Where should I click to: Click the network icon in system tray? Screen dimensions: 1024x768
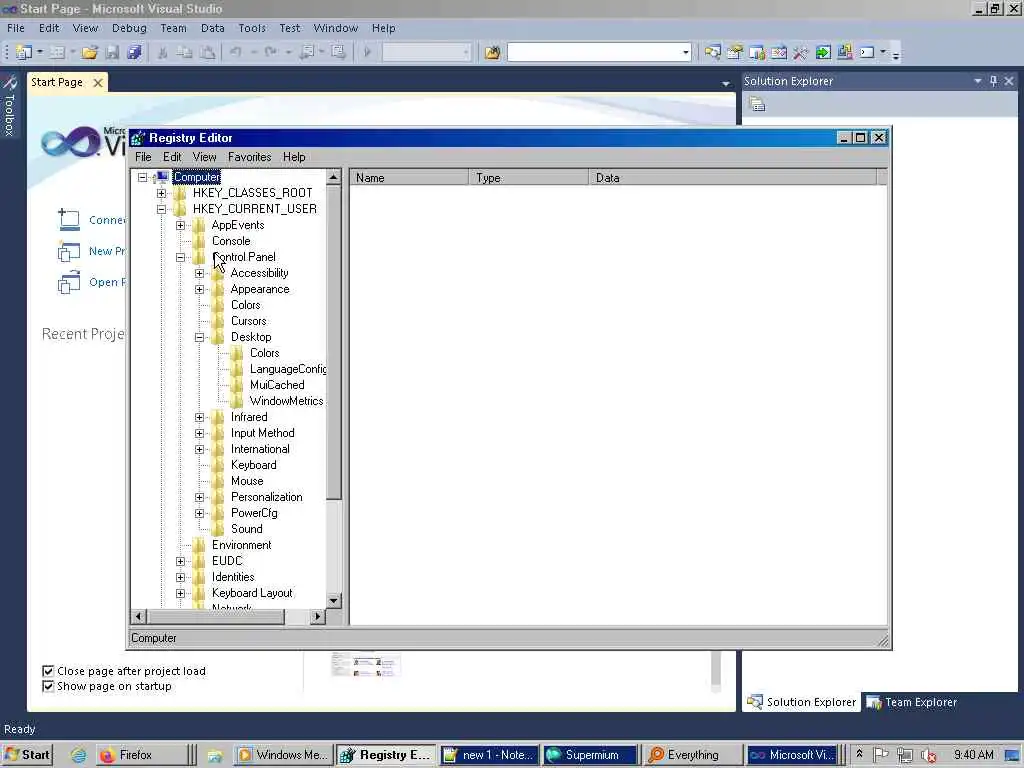(904, 755)
